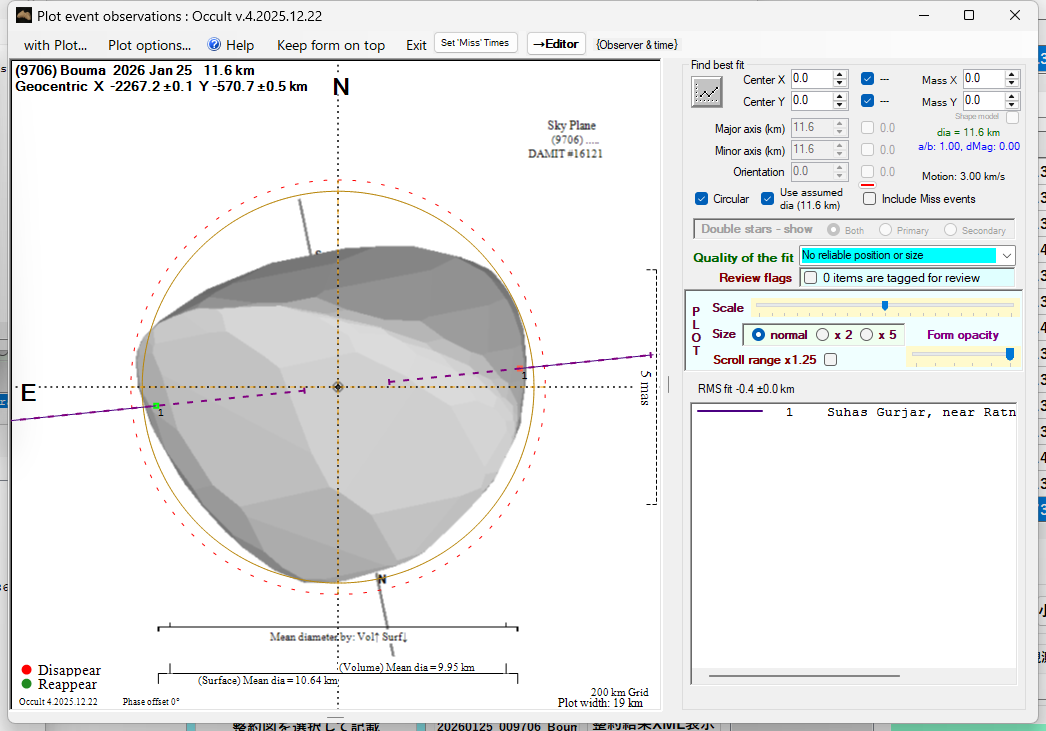
Task: Decrease Center Y with down spinner arrow
Action: pos(841,105)
